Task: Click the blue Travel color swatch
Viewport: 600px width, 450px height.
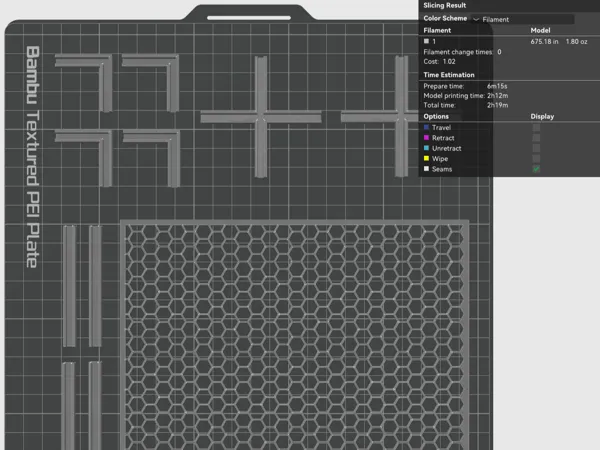Action: pos(426,127)
